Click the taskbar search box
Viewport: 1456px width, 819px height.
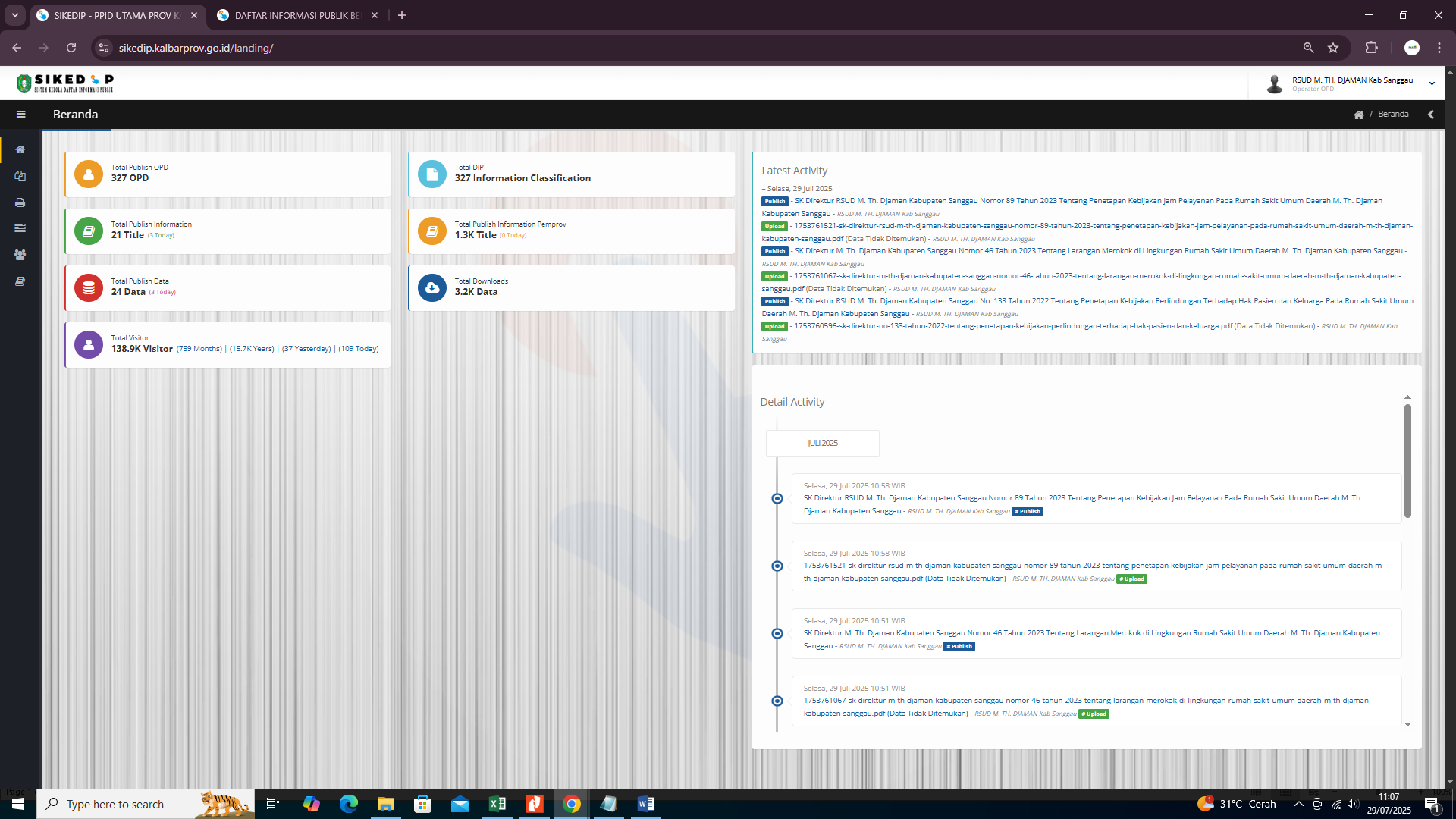[x=146, y=804]
